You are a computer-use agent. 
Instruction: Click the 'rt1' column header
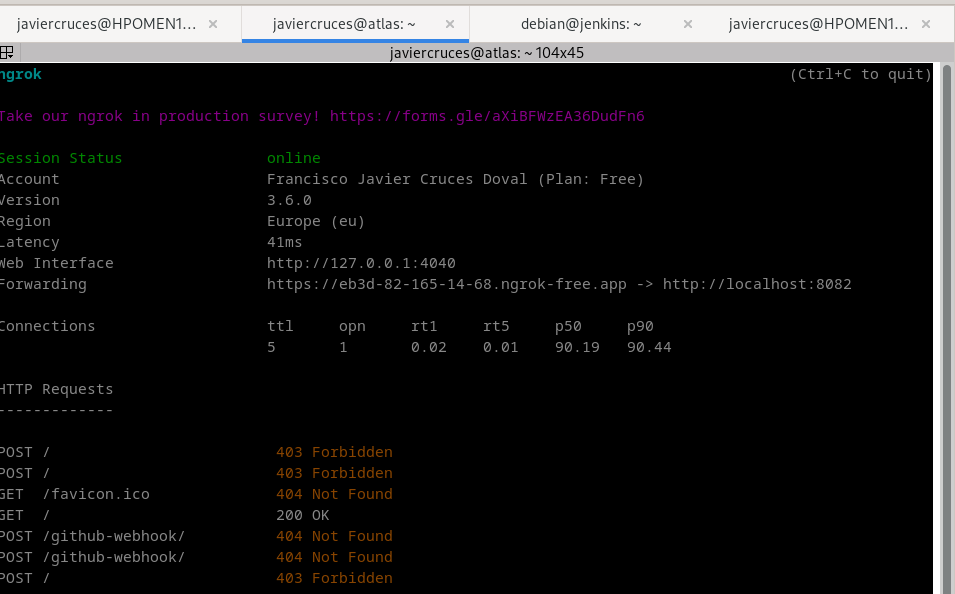click(424, 327)
